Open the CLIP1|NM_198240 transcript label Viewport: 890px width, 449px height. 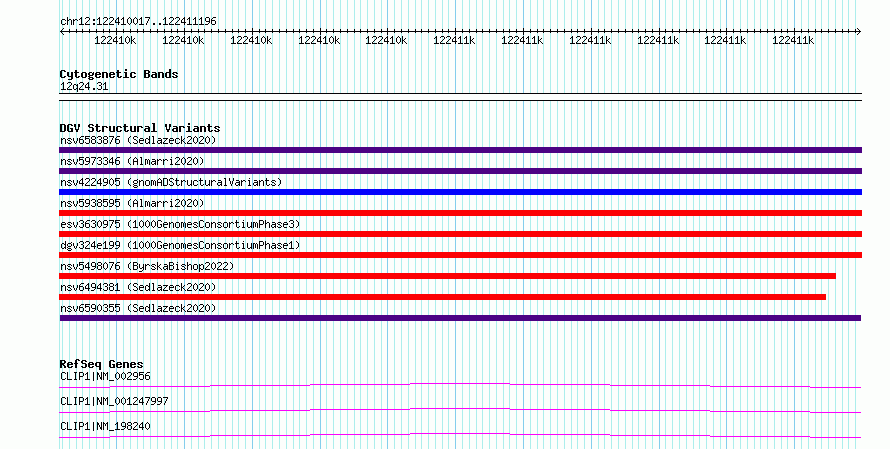tap(105, 426)
